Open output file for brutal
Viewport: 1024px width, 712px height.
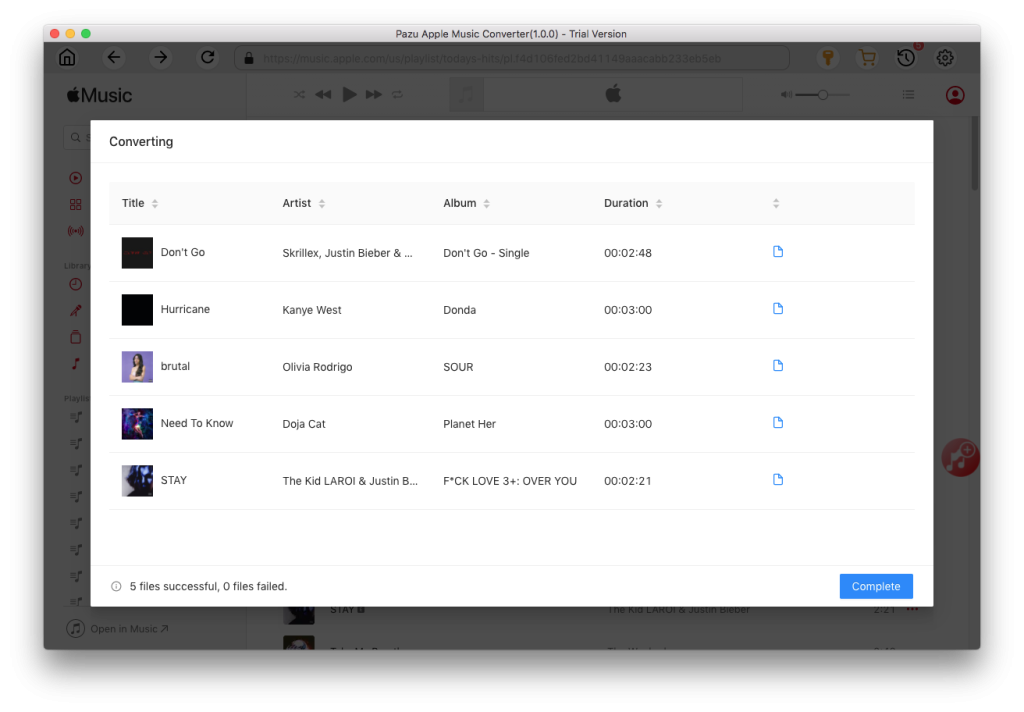tap(778, 365)
